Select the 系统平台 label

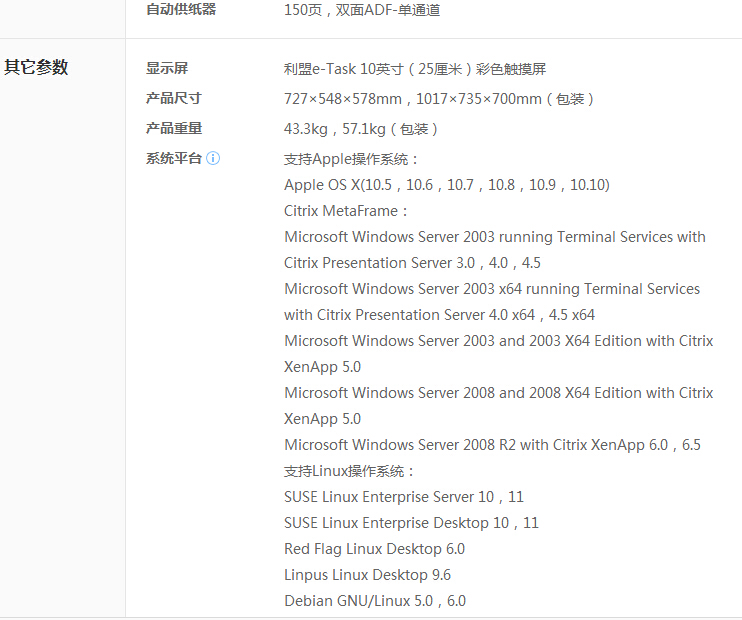(174, 158)
